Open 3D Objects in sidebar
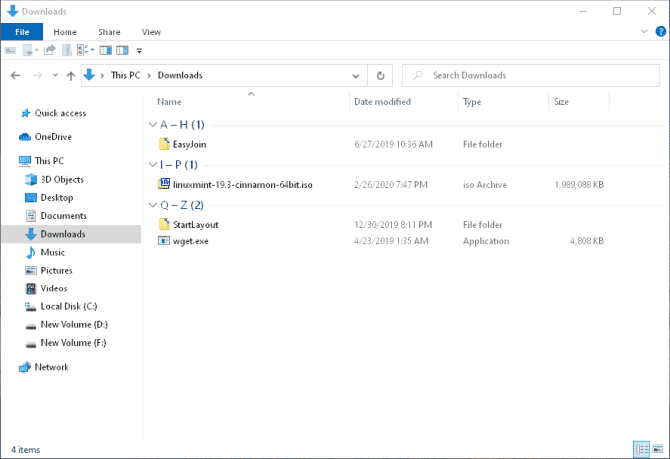The width and height of the screenshot is (670, 459). click(x=62, y=179)
